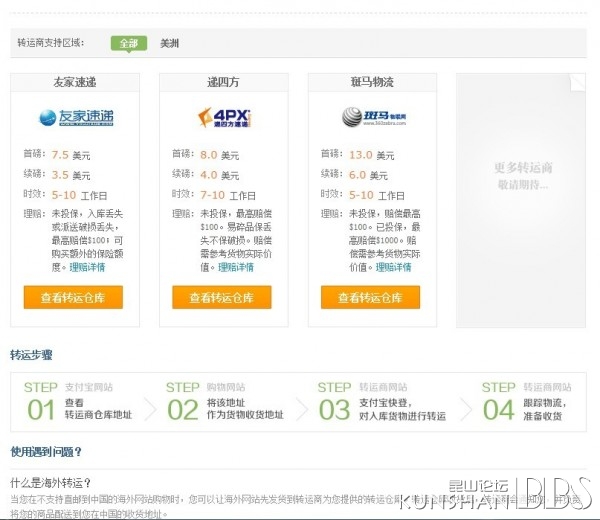
Task: Click the 友家速递 logo
Action: point(76,117)
